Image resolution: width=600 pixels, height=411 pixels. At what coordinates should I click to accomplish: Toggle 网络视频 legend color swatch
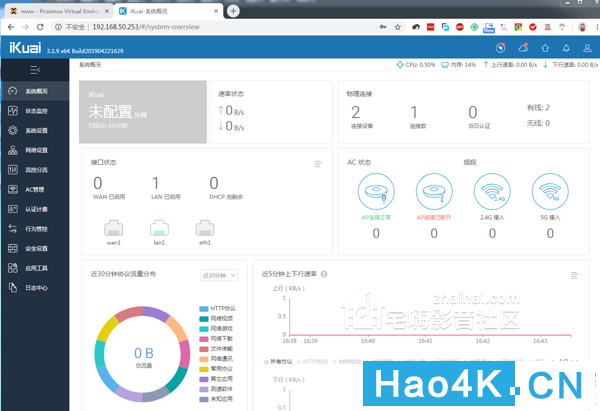click(x=204, y=319)
